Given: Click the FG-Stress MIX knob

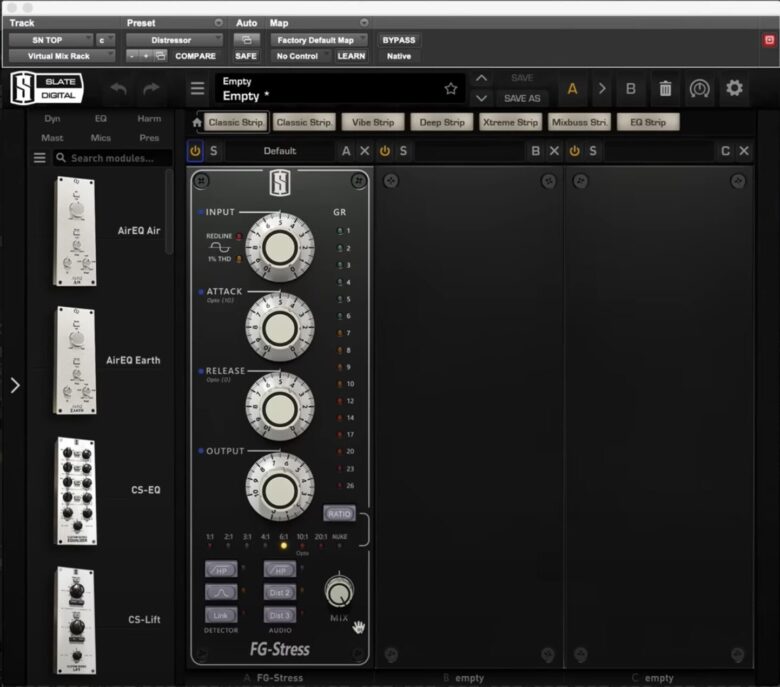Looking at the screenshot, I should 339,592.
